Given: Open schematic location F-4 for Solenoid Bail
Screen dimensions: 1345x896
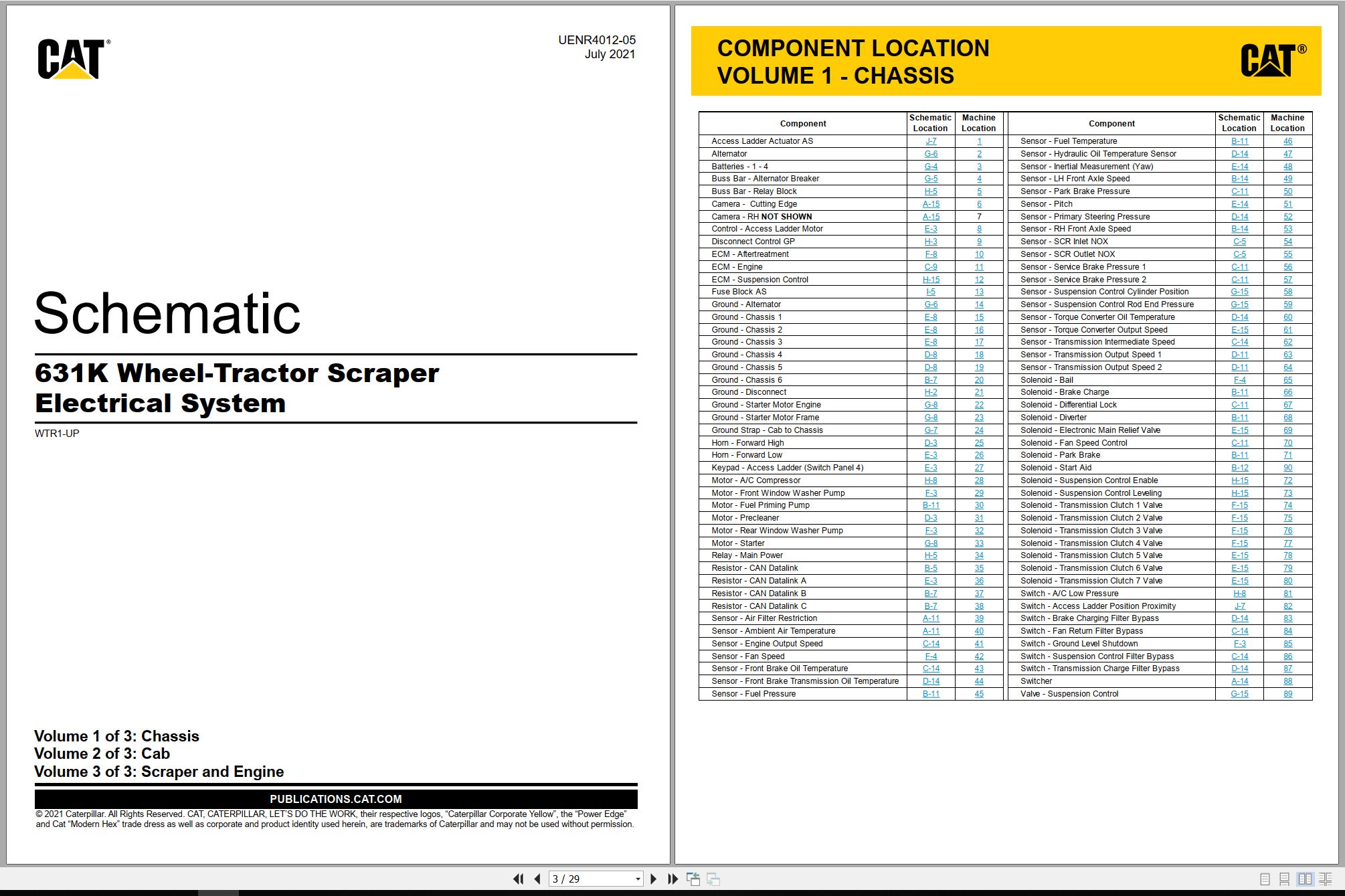Looking at the screenshot, I should tap(1239, 380).
